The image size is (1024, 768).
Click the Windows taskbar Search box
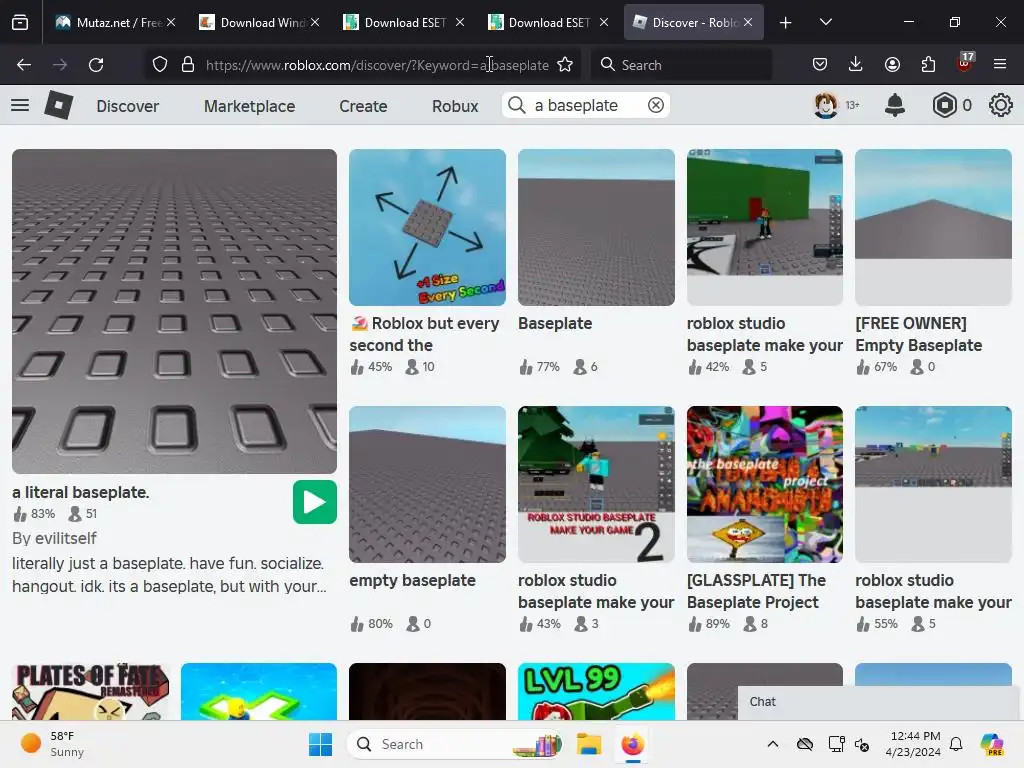click(454, 744)
